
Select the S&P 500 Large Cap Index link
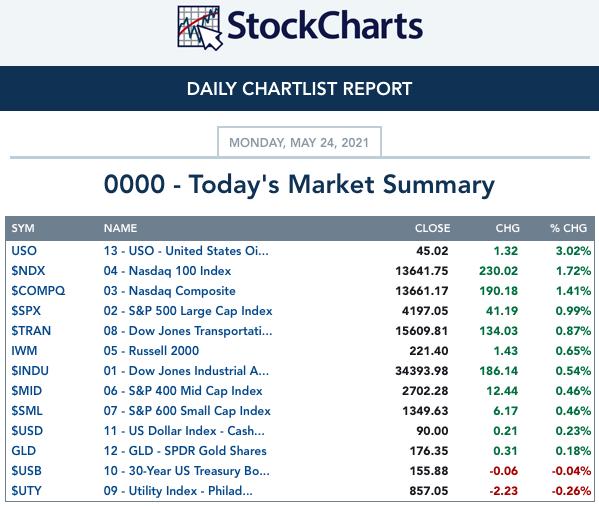(188, 310)
